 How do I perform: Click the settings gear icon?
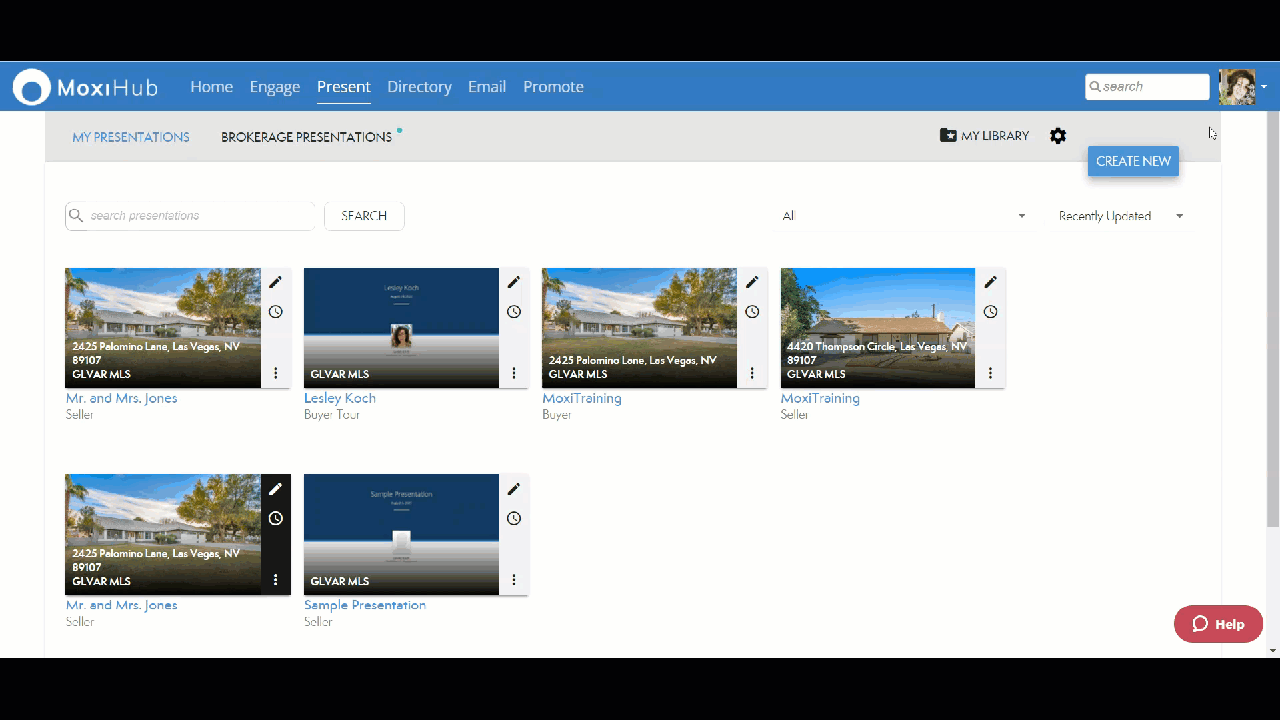coord(1058,136)
